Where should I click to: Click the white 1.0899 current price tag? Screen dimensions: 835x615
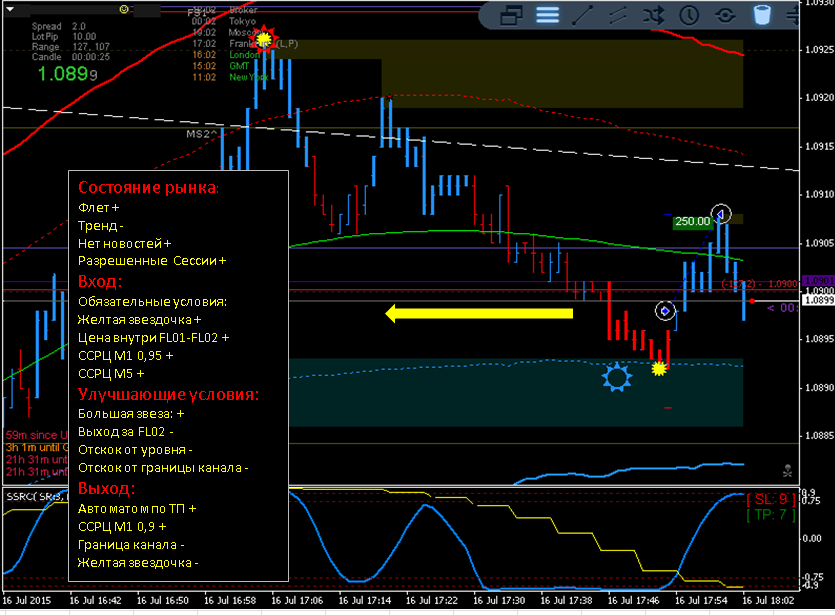pyautogui.click(x=818, y=300)
